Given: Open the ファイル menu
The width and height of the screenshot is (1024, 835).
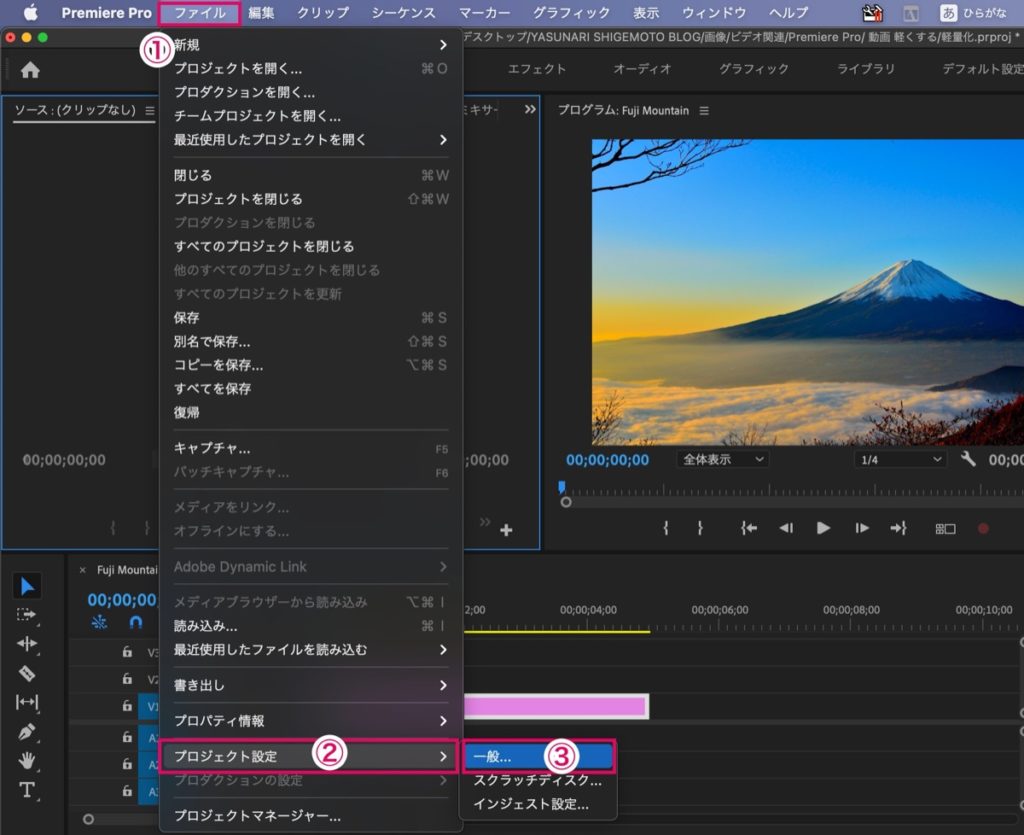Looking at the screenshot, I should (x=200, y=12).
